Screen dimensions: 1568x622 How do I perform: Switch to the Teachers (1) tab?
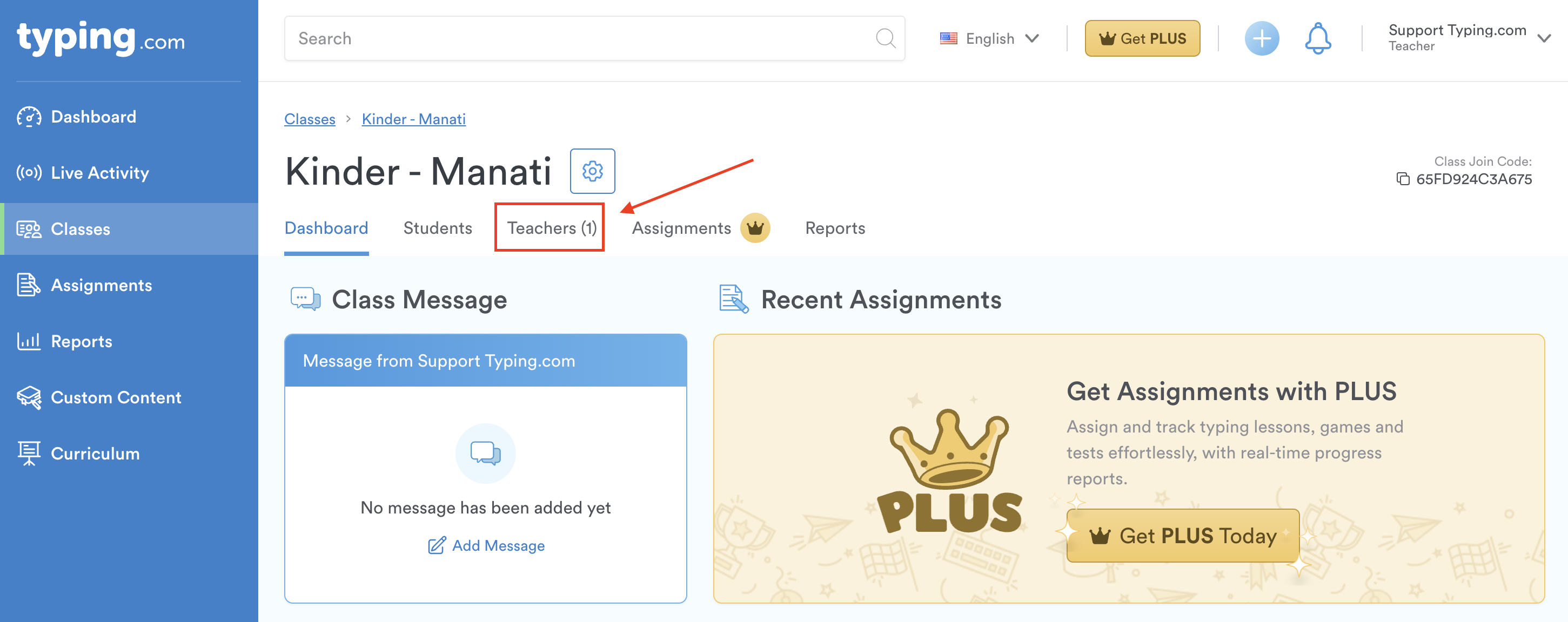click(551, 228)
